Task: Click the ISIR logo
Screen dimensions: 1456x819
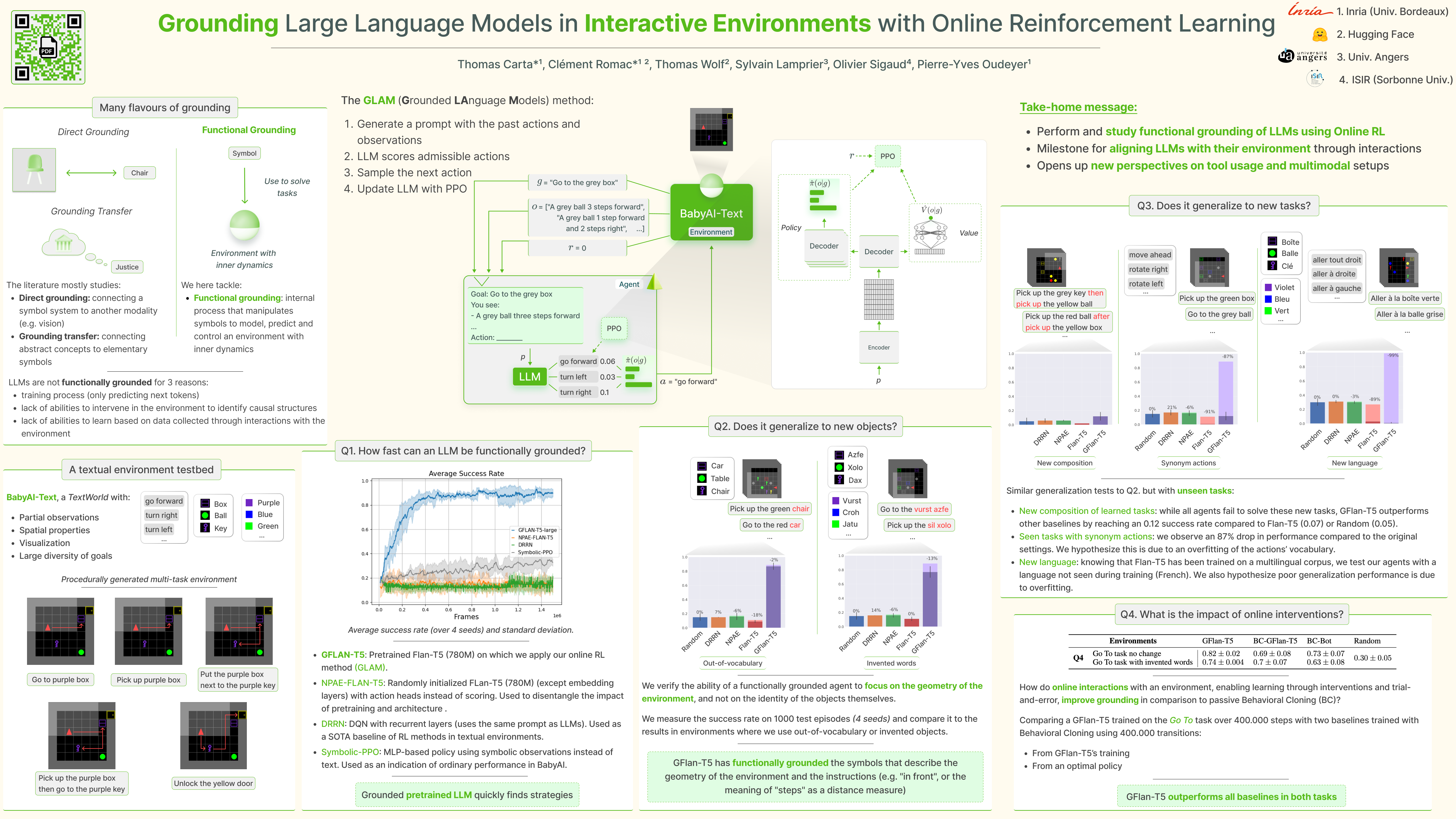Action: click(1316, 78)
